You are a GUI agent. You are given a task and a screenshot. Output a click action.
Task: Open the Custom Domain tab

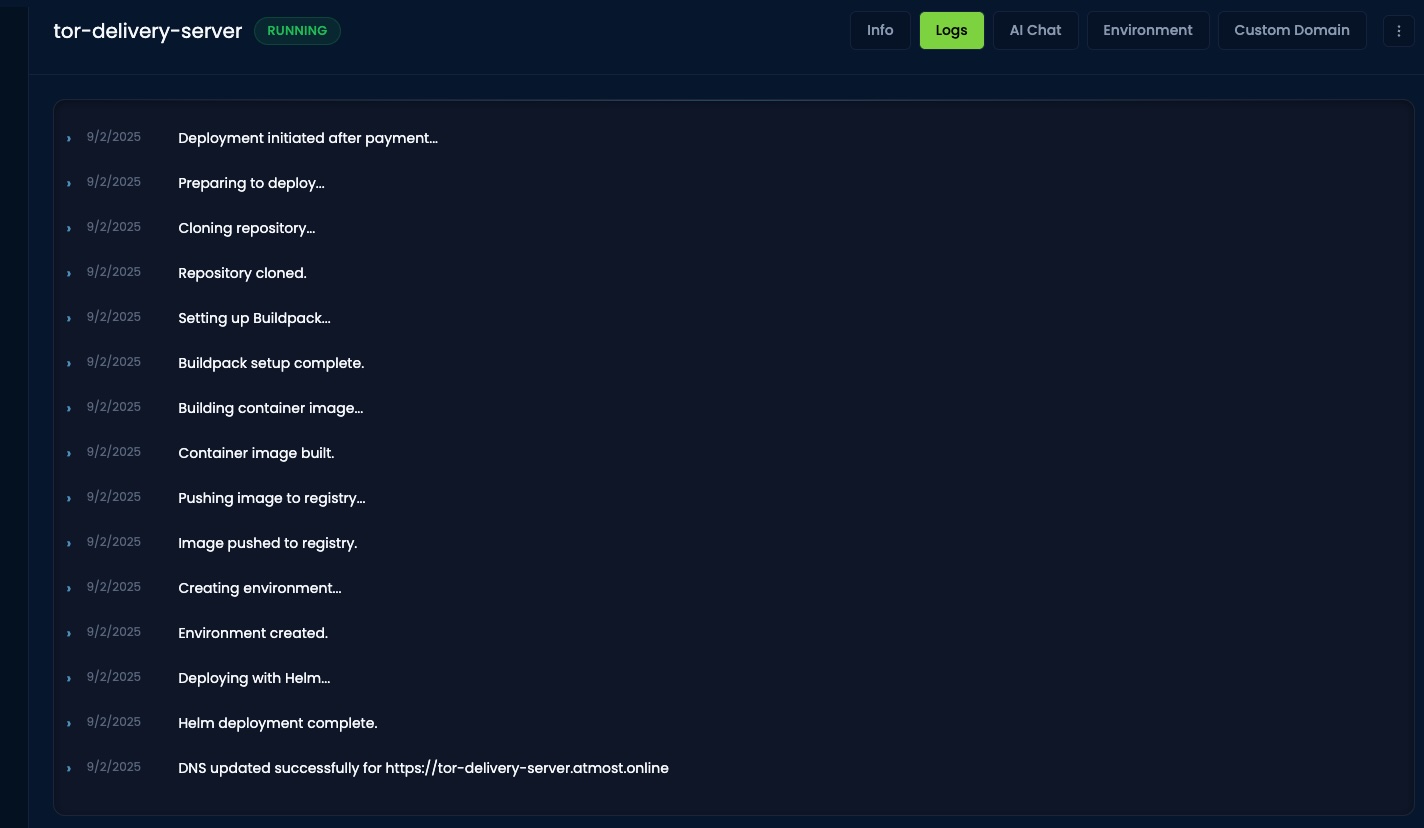(1292, 30)
